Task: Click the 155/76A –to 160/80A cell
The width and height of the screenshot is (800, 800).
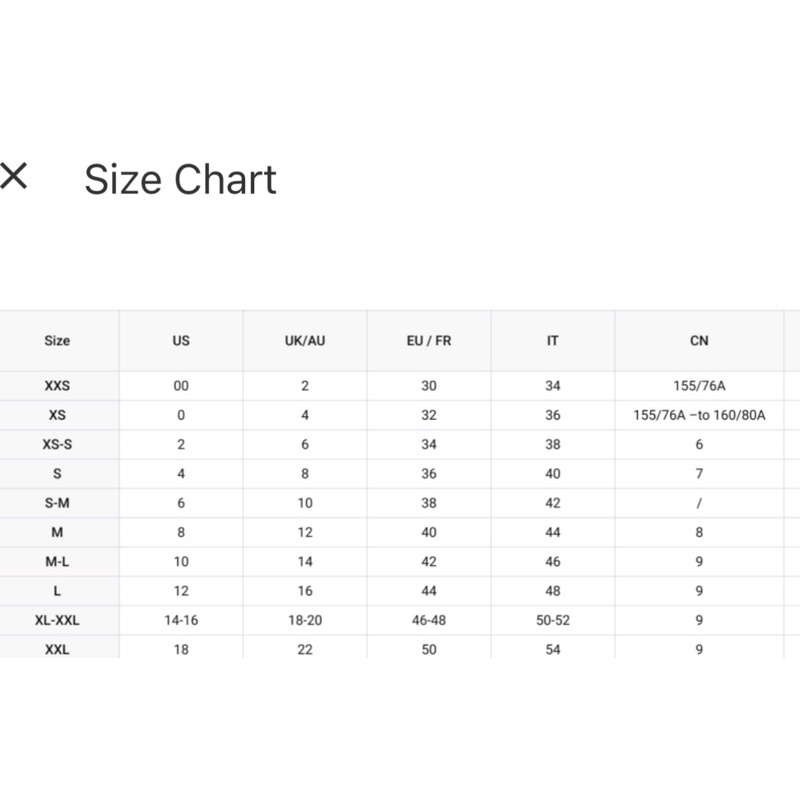Action: click(x=699, y=415)
